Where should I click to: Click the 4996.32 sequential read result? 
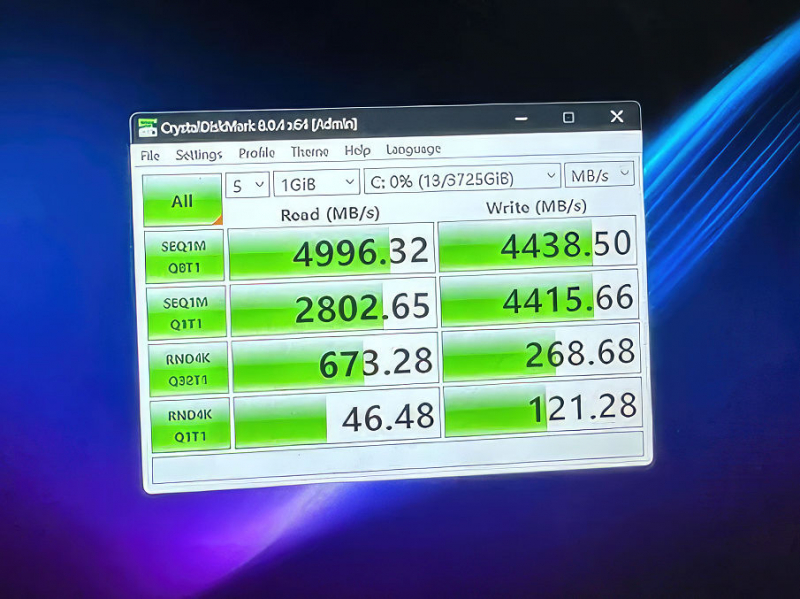[332, 252]
